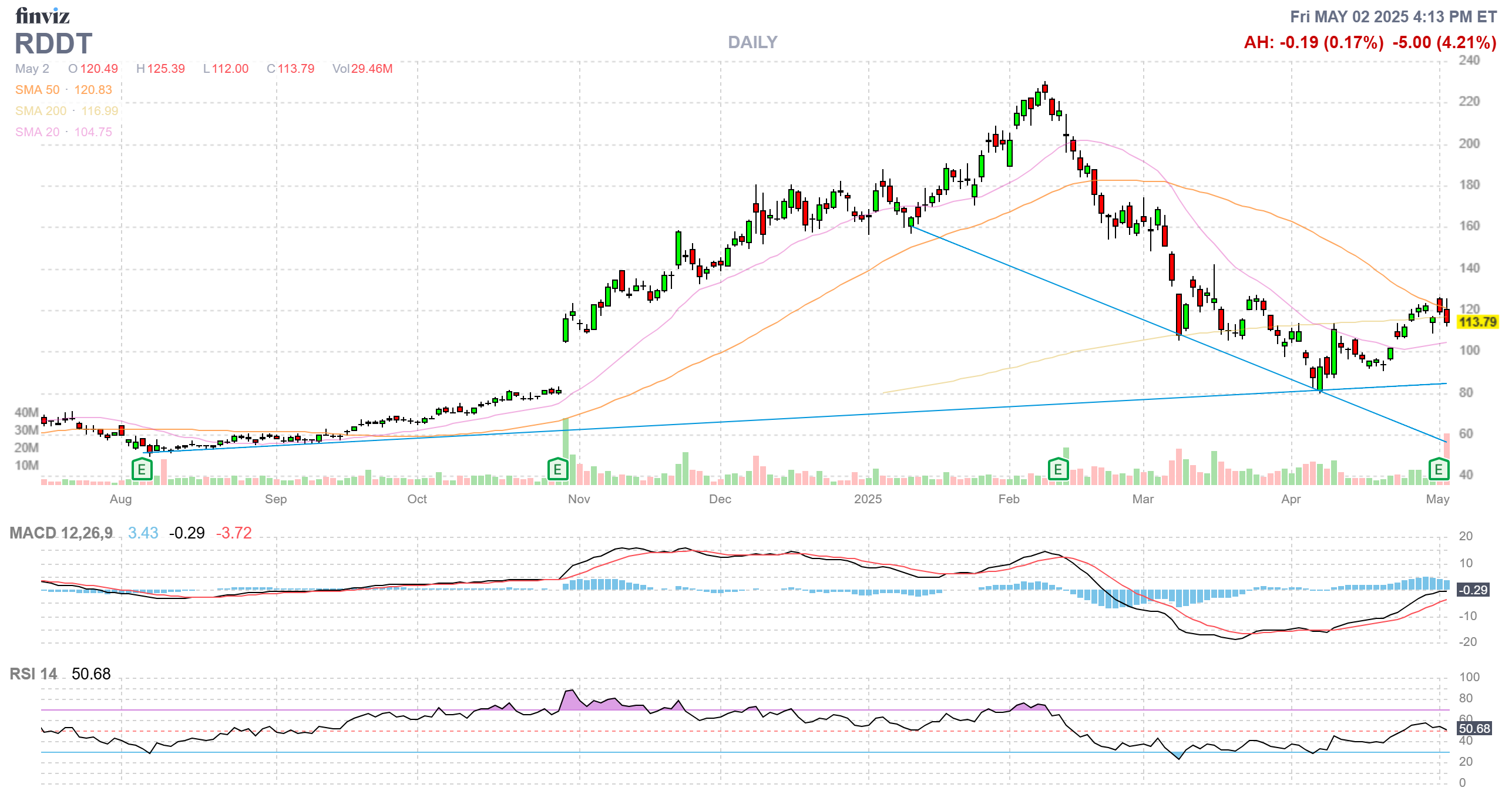
Task: Click the RSI 14 indicator title
Action: coord(33,674)
